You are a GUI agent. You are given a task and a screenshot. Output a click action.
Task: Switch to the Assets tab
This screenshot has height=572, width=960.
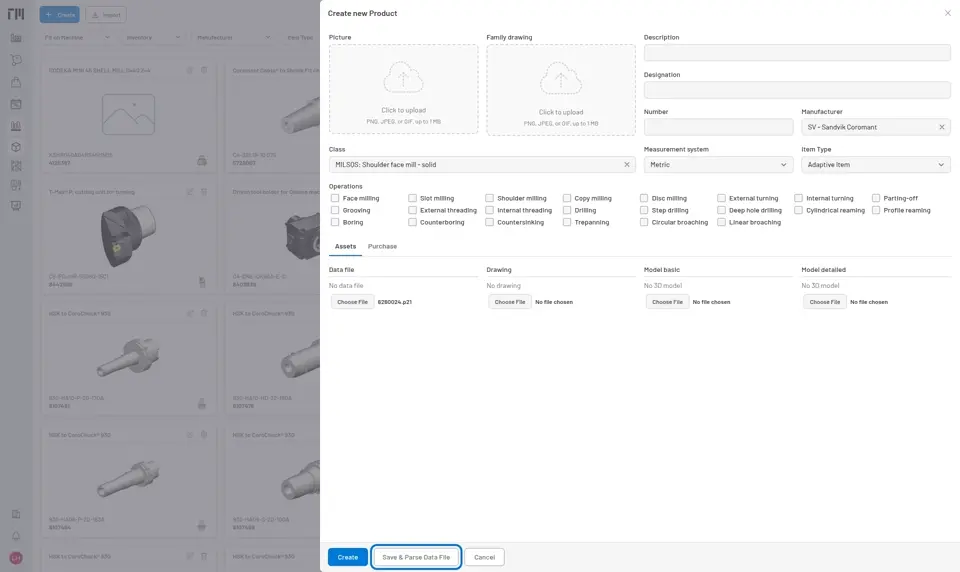point(345,246)
